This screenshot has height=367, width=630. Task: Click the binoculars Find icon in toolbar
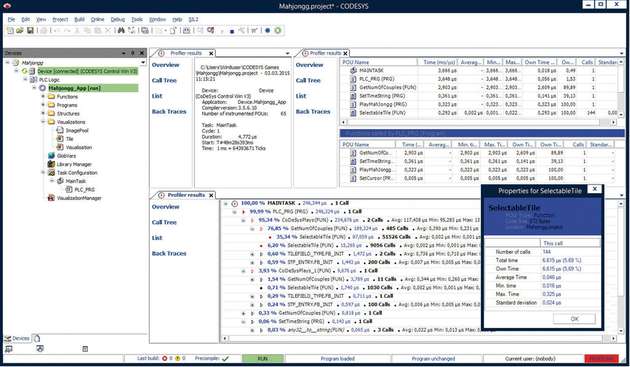coord(121,31)
